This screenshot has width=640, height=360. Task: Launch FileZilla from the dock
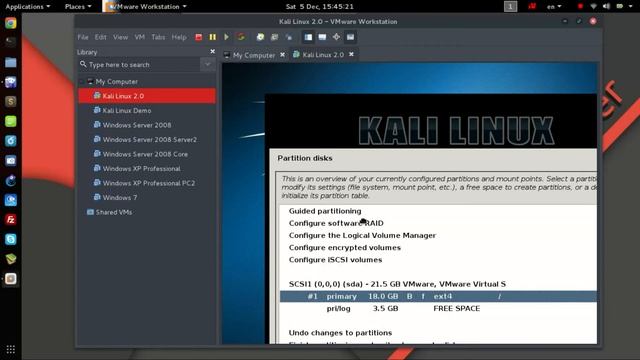coord(11,220)
